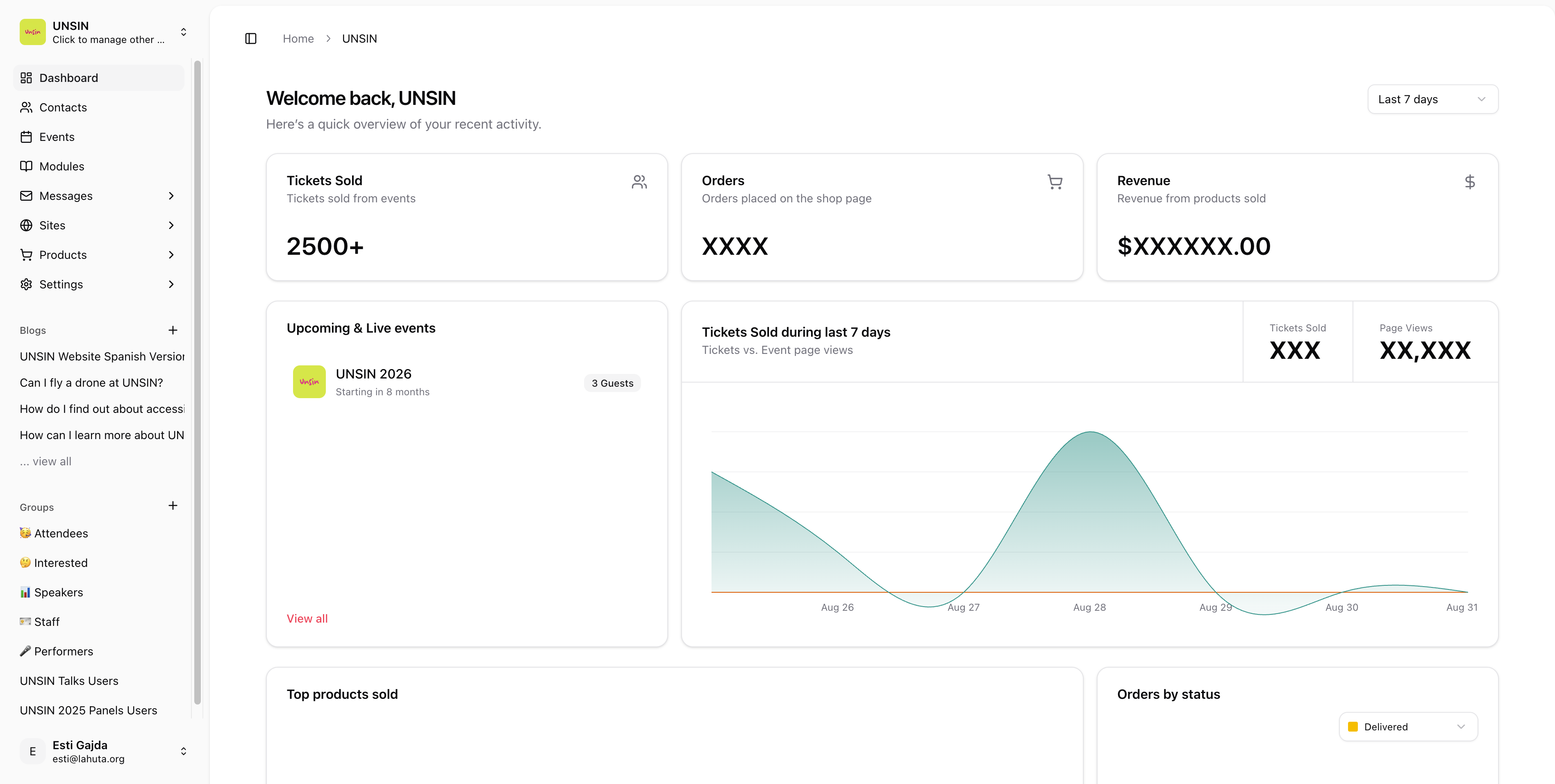Open UNSIN Website Spanish Version blog
The image size is (1555, 784).
[x=102, y=356]
